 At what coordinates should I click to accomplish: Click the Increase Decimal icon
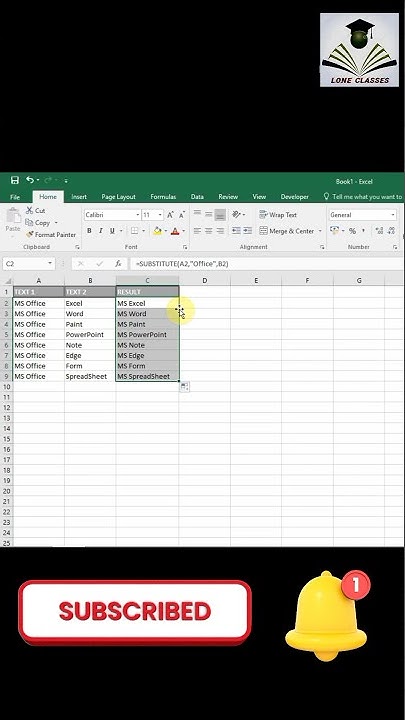pos(379,231)
